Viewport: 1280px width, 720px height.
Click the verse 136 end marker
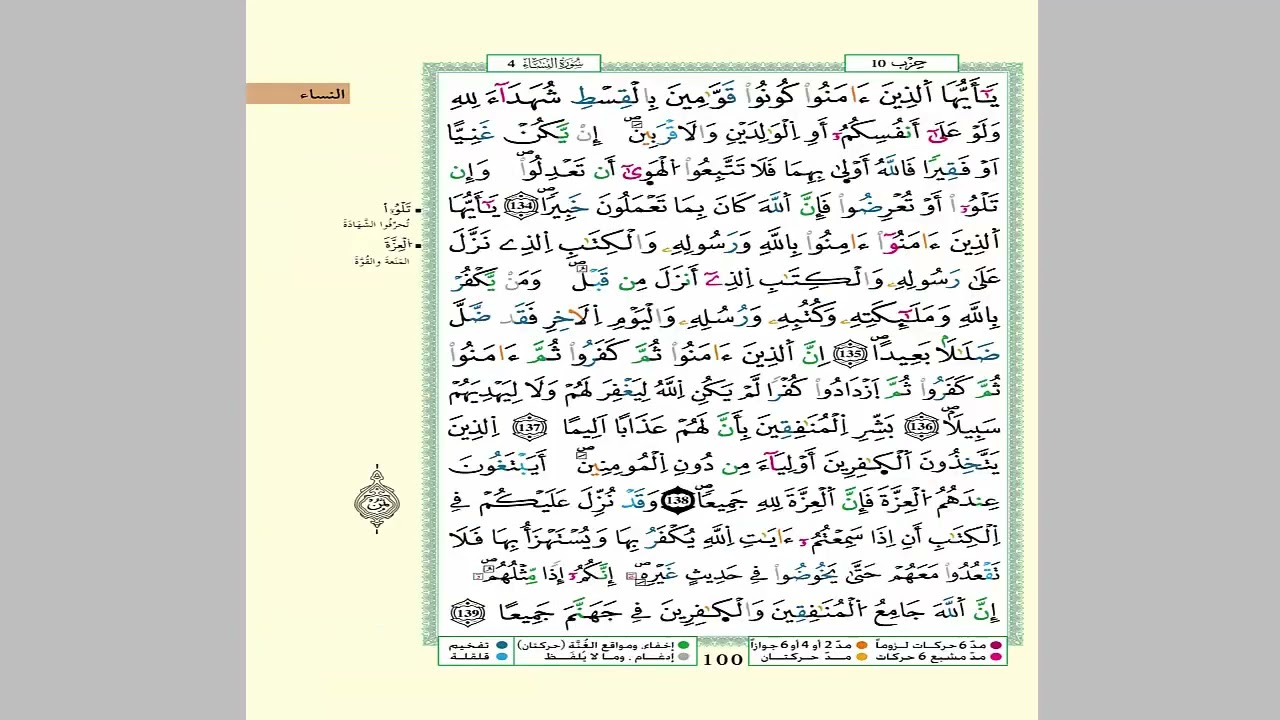tap(920, 428)
